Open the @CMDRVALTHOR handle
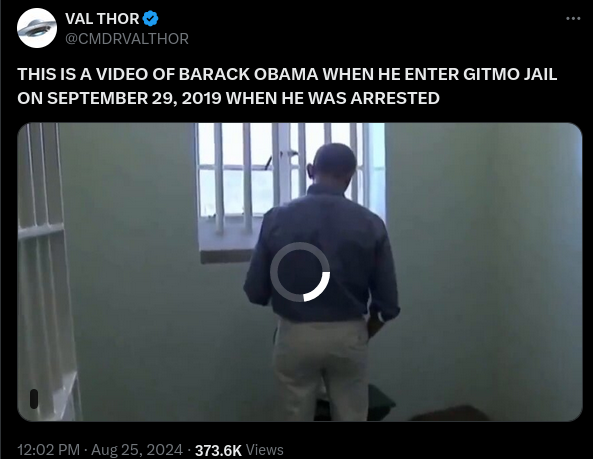Screen dimensions: 593x459 [x=127, y=39]
